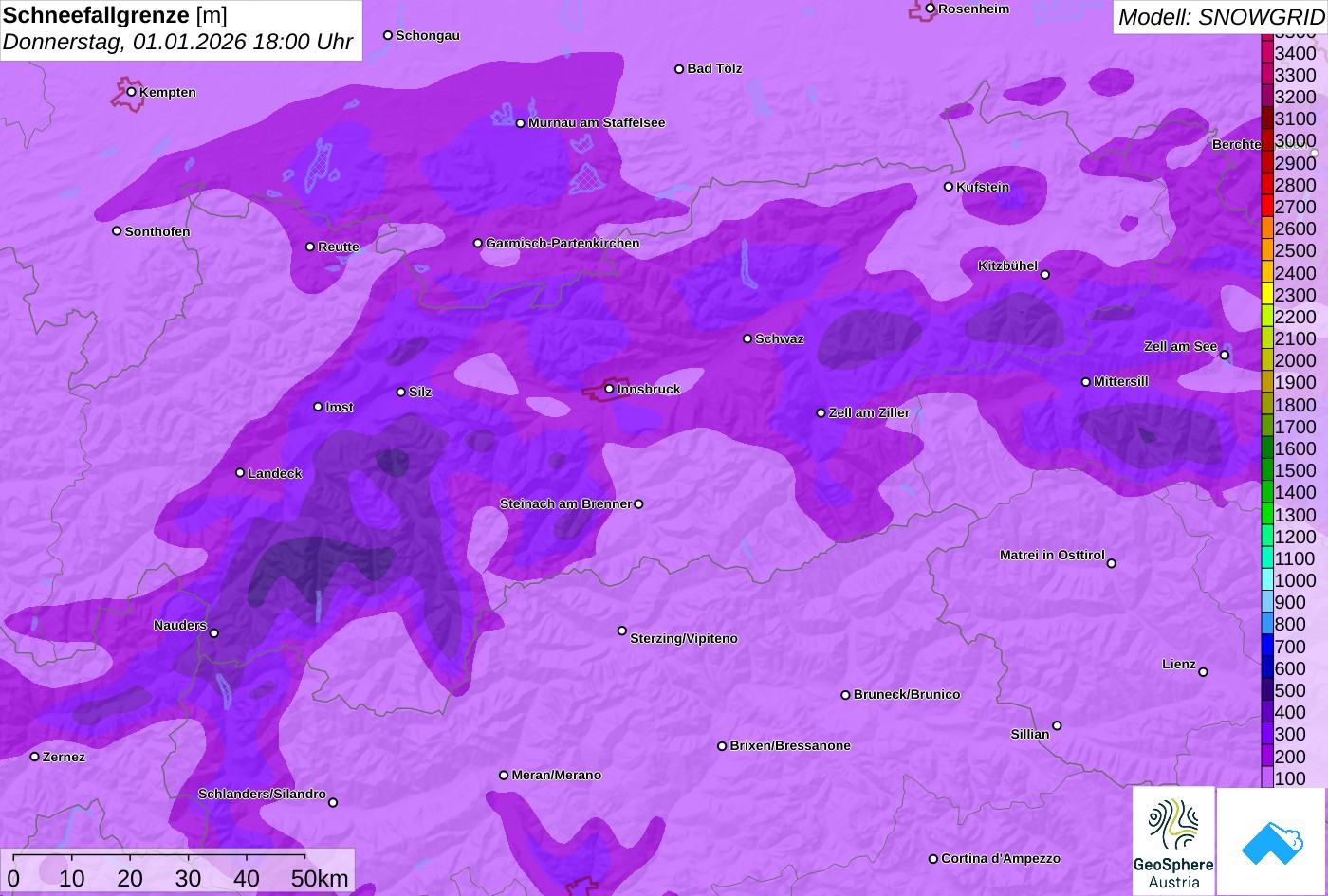Click the Schongau marker dot

pos(388,35)
